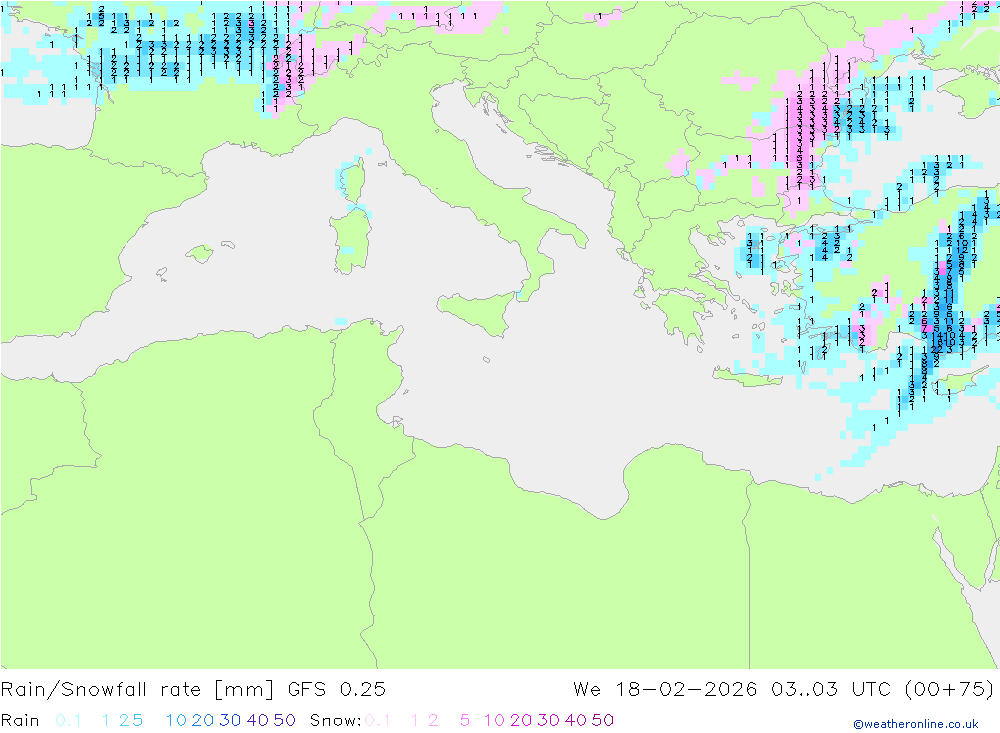Click the island of Cyprus on the map
This screenshot has width=1000, height=733.
pos(960,381)
